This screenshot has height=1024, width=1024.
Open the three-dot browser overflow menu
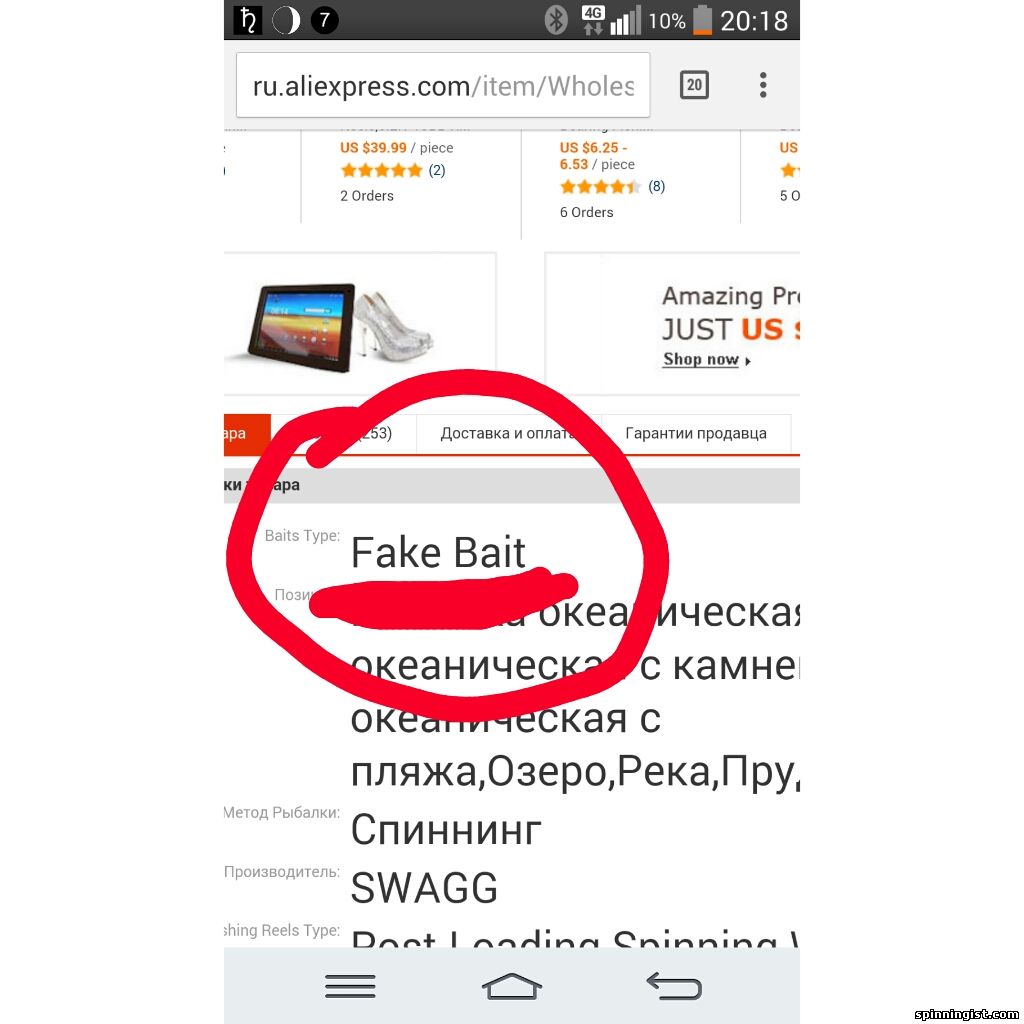pyautogui.click(x=763, y=86)
